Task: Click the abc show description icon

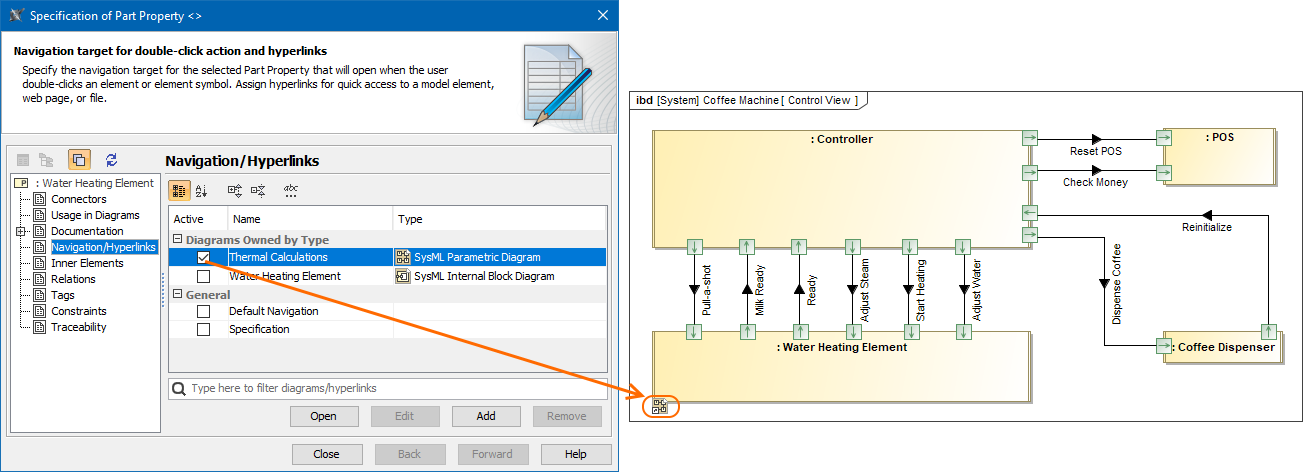Action: [291, 190]
